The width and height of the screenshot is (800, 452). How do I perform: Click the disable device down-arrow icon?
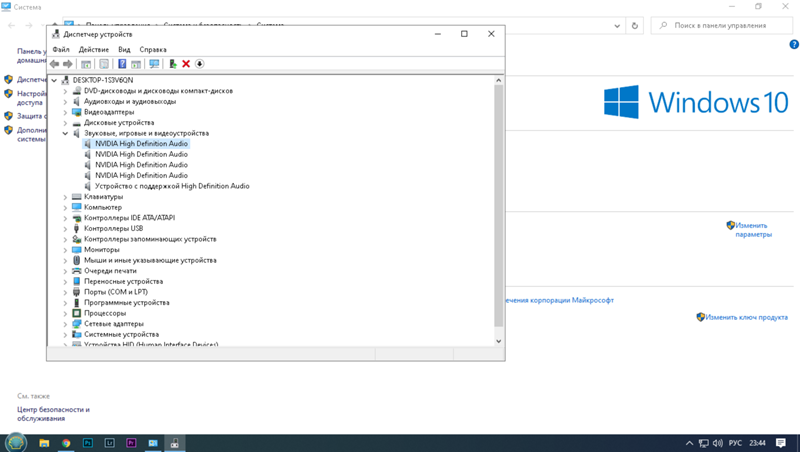point(199,64)
